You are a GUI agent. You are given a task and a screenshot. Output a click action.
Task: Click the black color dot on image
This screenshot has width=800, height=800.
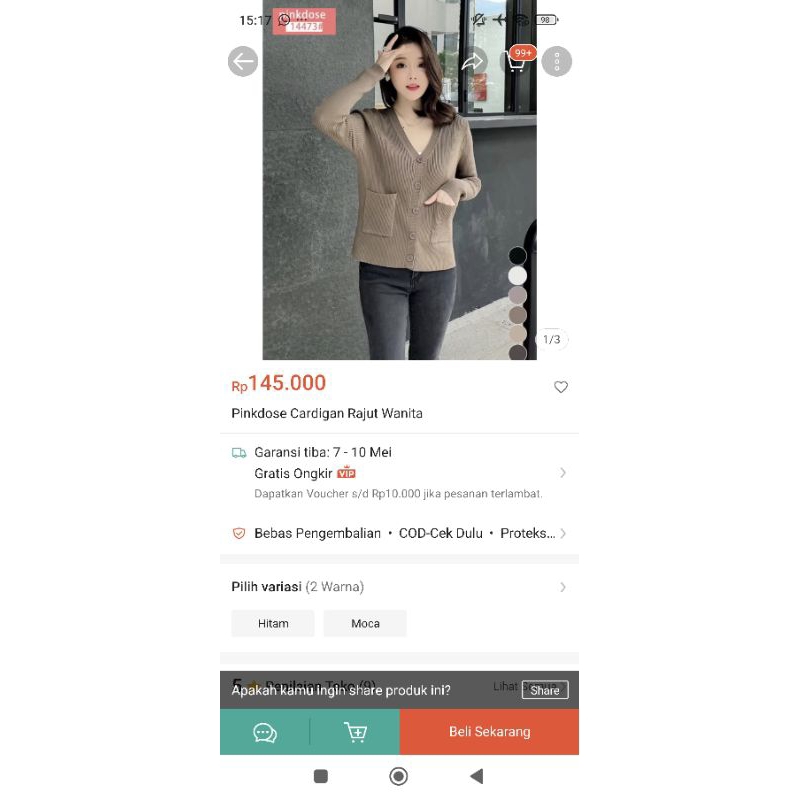click(x=517, y=256)
